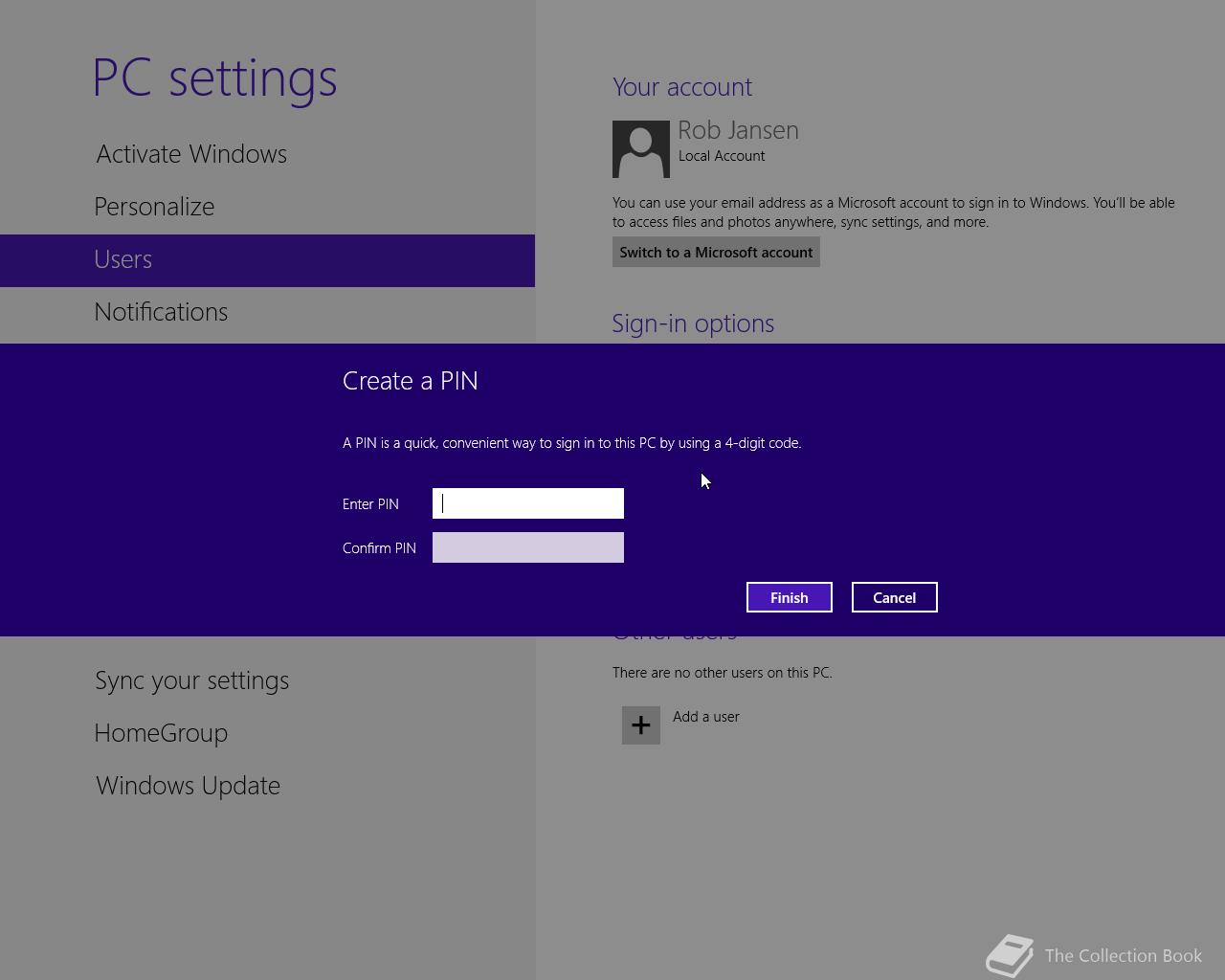Image resolution: width=1225 pixels, height=980 pixels.
Task: Cancel the Create a PIN dialog
Action: point(895,597)
